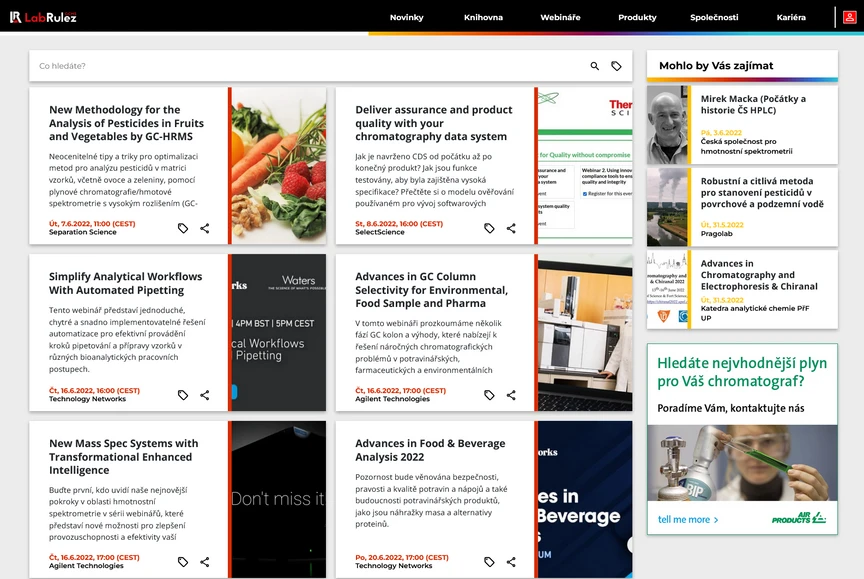Open Mirek Macka HPLC history article

(753, 105)
